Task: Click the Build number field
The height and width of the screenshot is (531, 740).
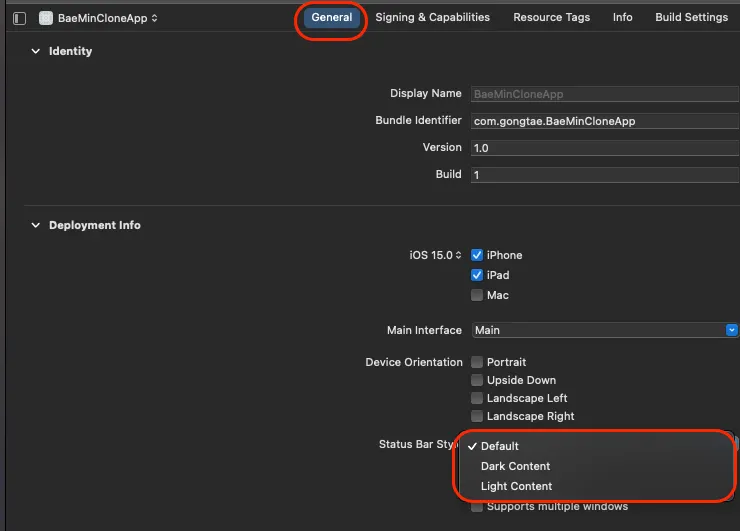Action: 604,175
